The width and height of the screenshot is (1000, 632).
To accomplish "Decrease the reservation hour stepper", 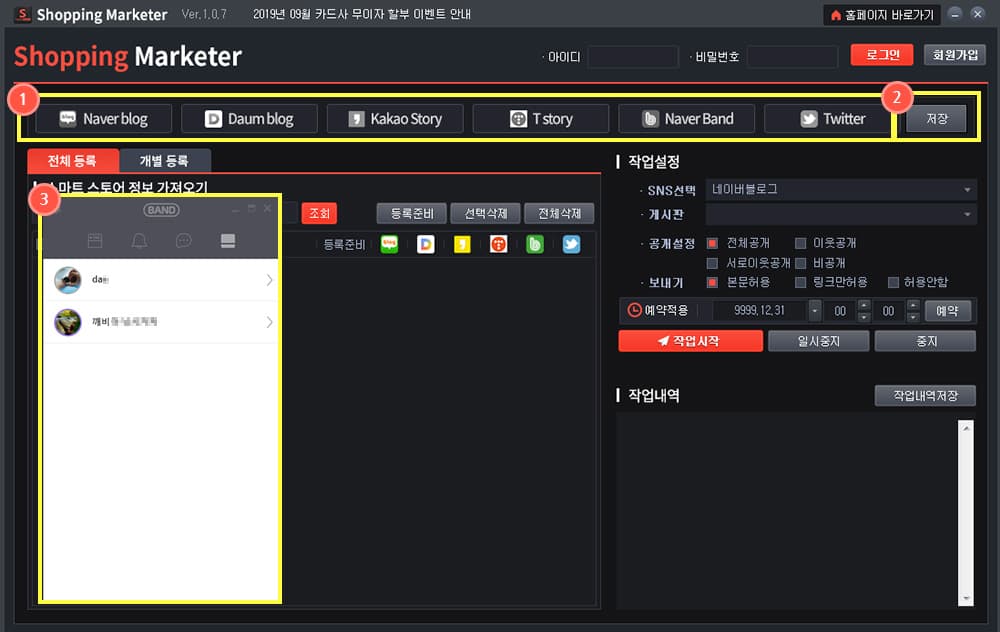I will point(864,316).
